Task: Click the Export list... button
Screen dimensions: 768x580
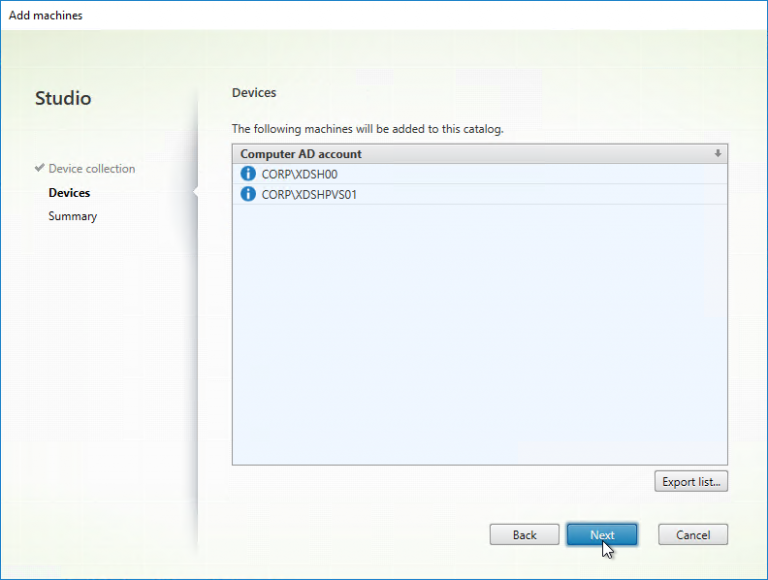Action: click(x=691, y=482)
